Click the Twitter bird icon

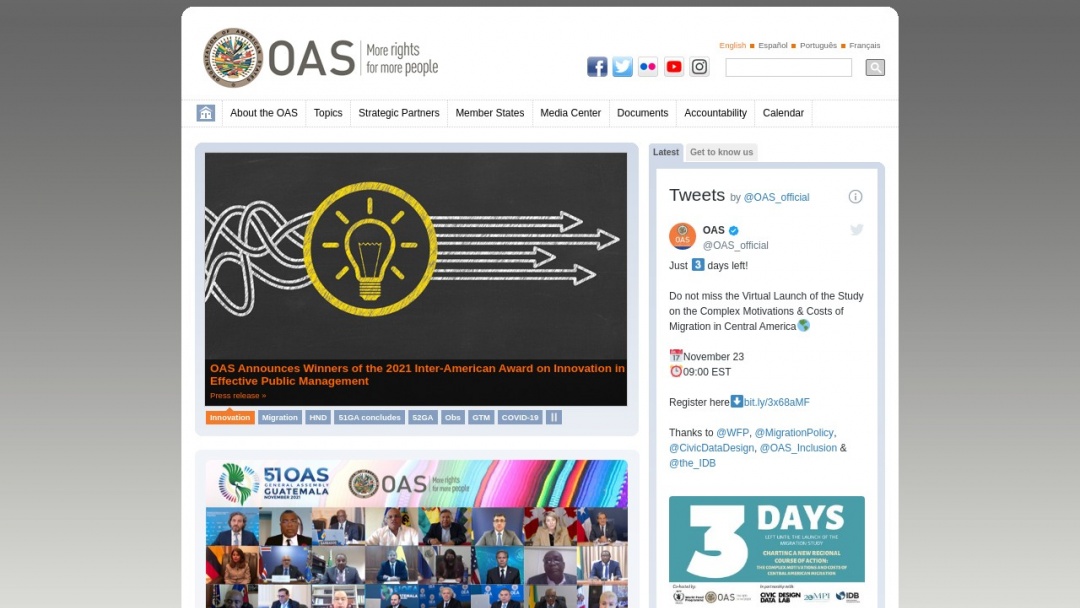tap(622, 66)
